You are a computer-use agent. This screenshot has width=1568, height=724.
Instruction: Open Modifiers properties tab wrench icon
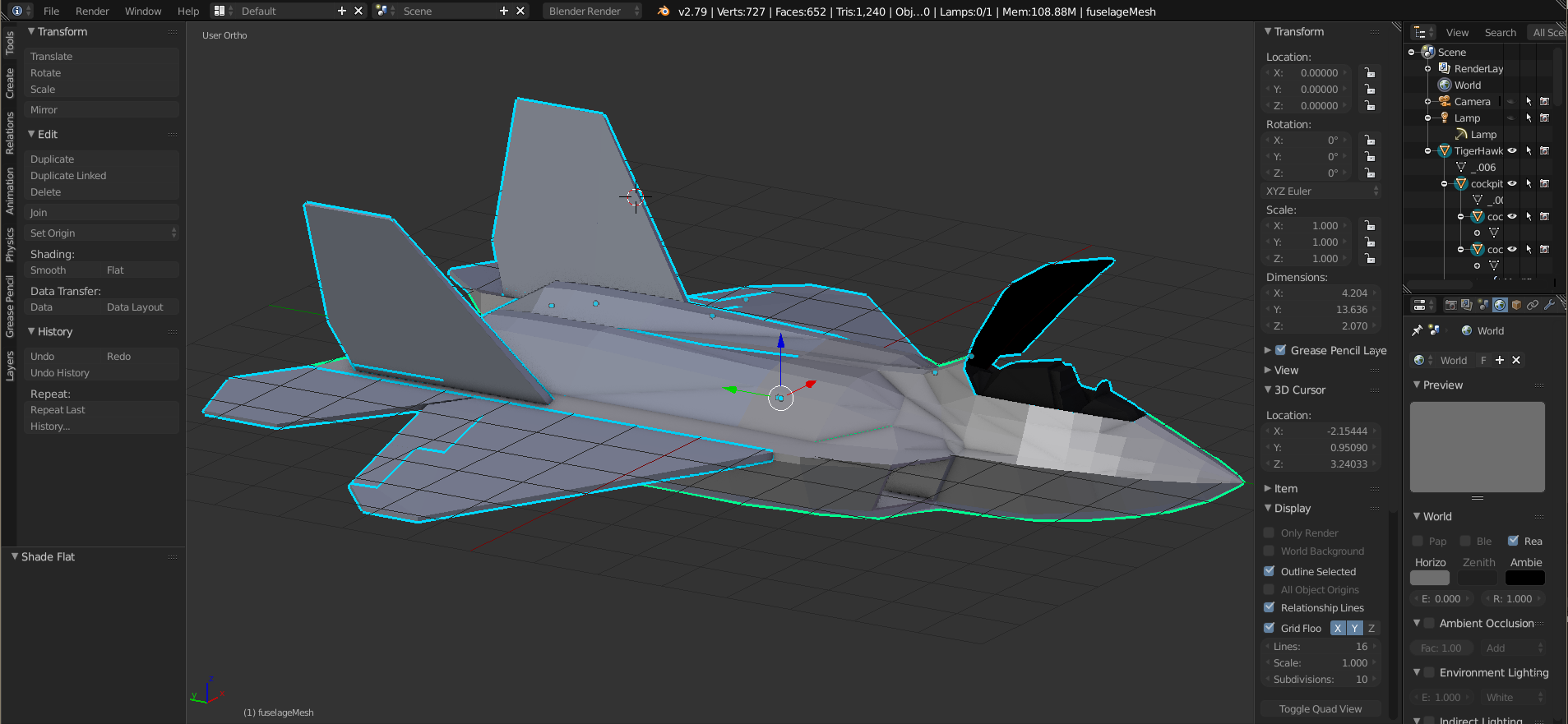point(1549,305)
